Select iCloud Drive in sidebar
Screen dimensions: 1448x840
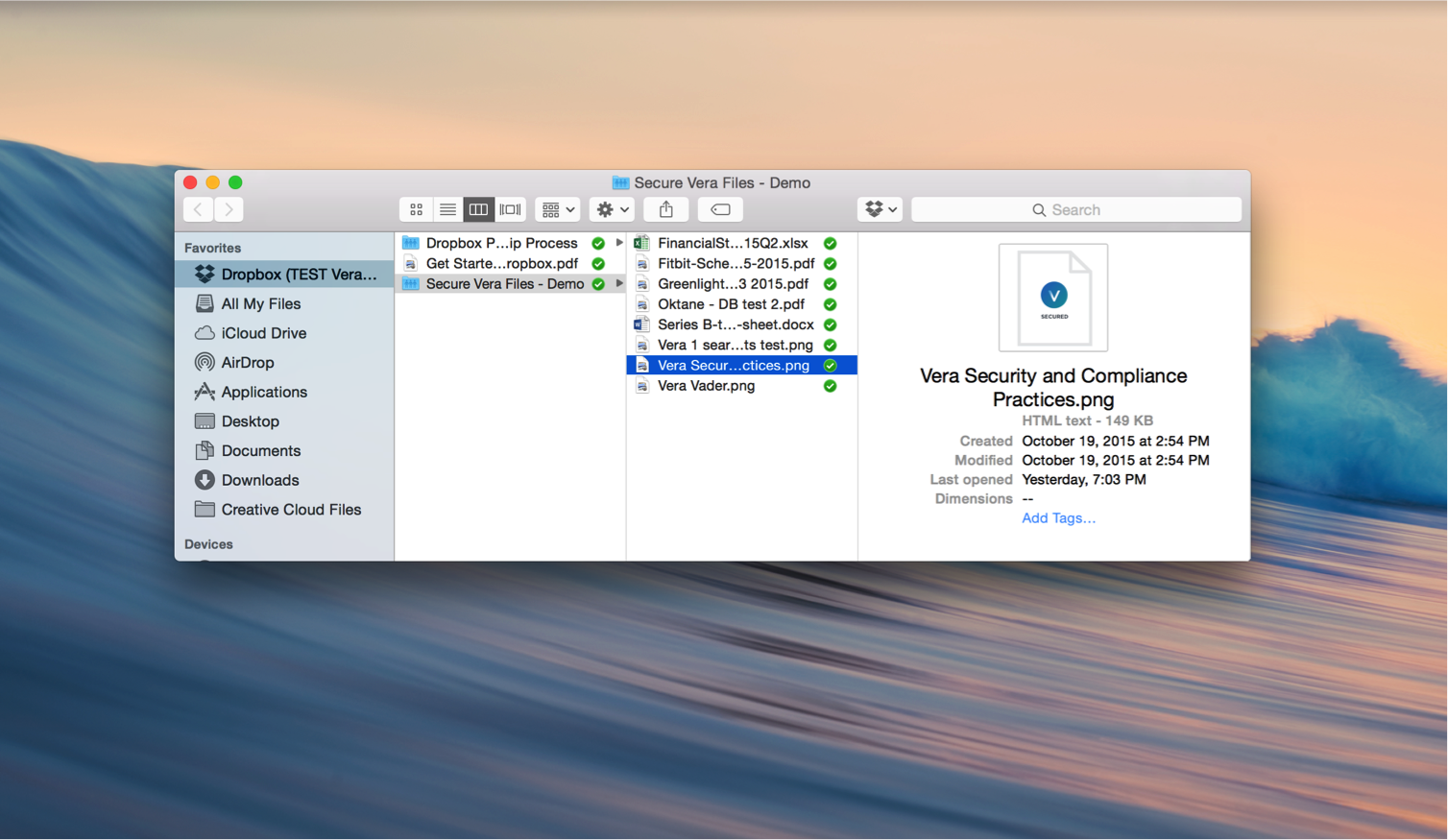(263, 333)
